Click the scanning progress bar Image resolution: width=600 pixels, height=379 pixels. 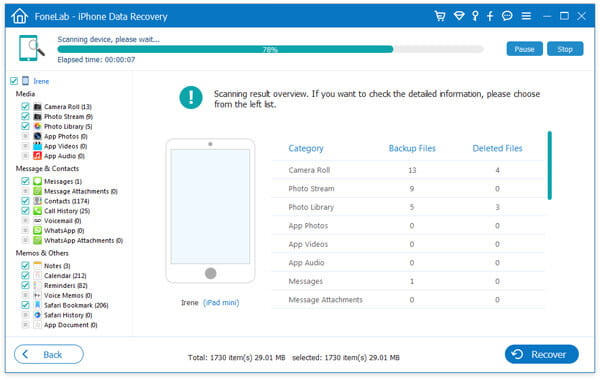pos(270,49)
